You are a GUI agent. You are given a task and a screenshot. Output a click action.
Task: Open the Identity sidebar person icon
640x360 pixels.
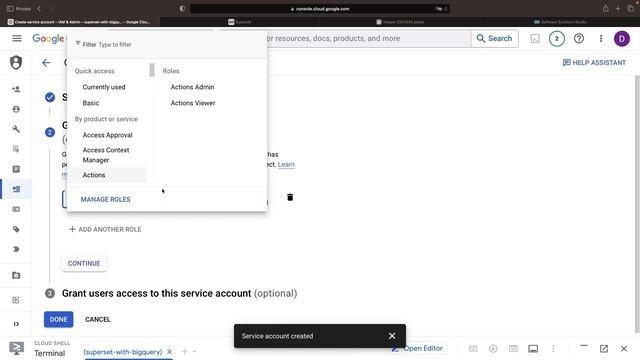coord(16,109)
